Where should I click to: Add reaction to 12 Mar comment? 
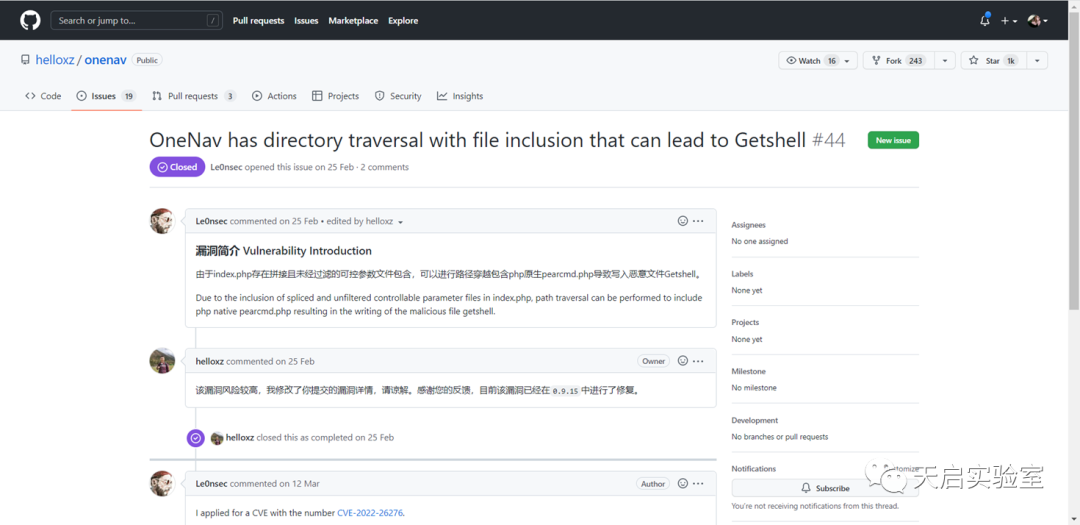(x=683, y=484)
